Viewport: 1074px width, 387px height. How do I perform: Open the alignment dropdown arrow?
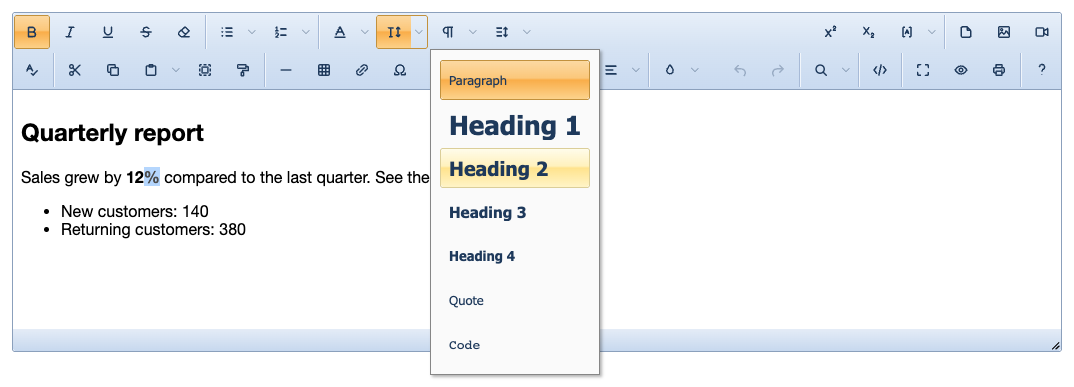pos(636,70)
